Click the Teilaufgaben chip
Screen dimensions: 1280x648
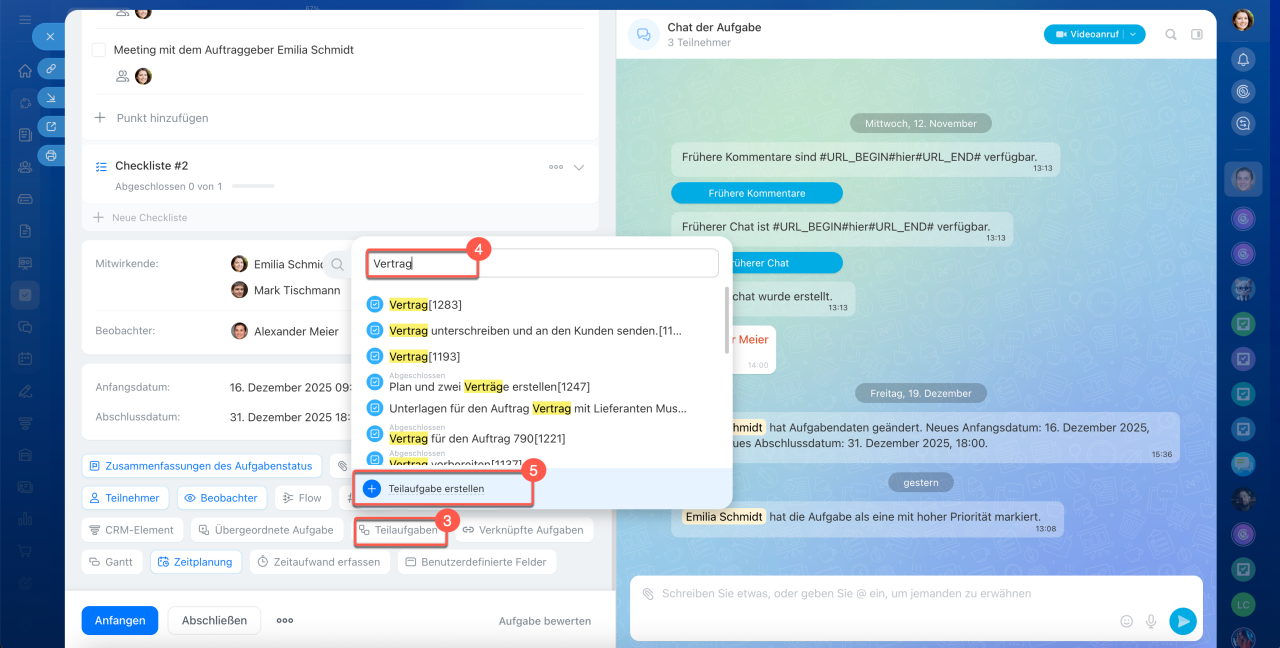(398, 530)
